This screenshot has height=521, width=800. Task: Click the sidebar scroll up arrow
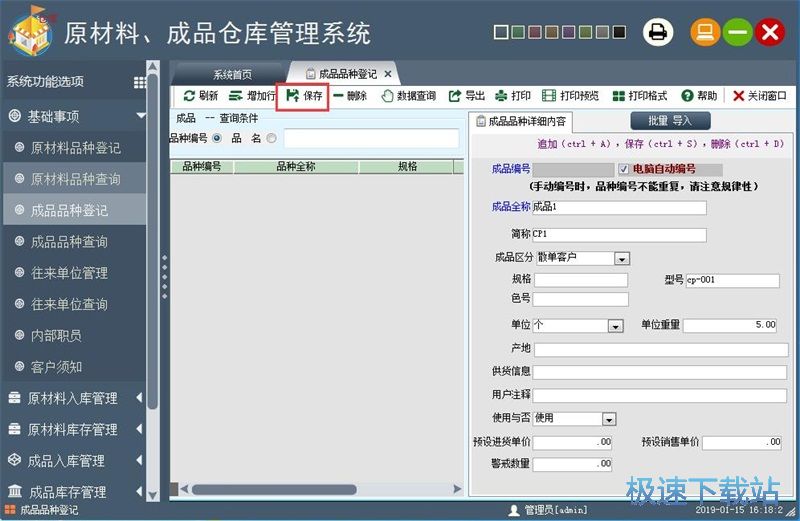(153, 66)
